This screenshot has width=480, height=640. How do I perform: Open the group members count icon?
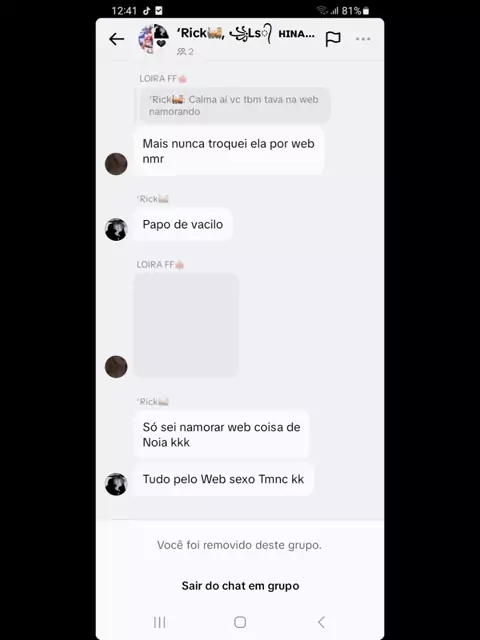[185, 52]
